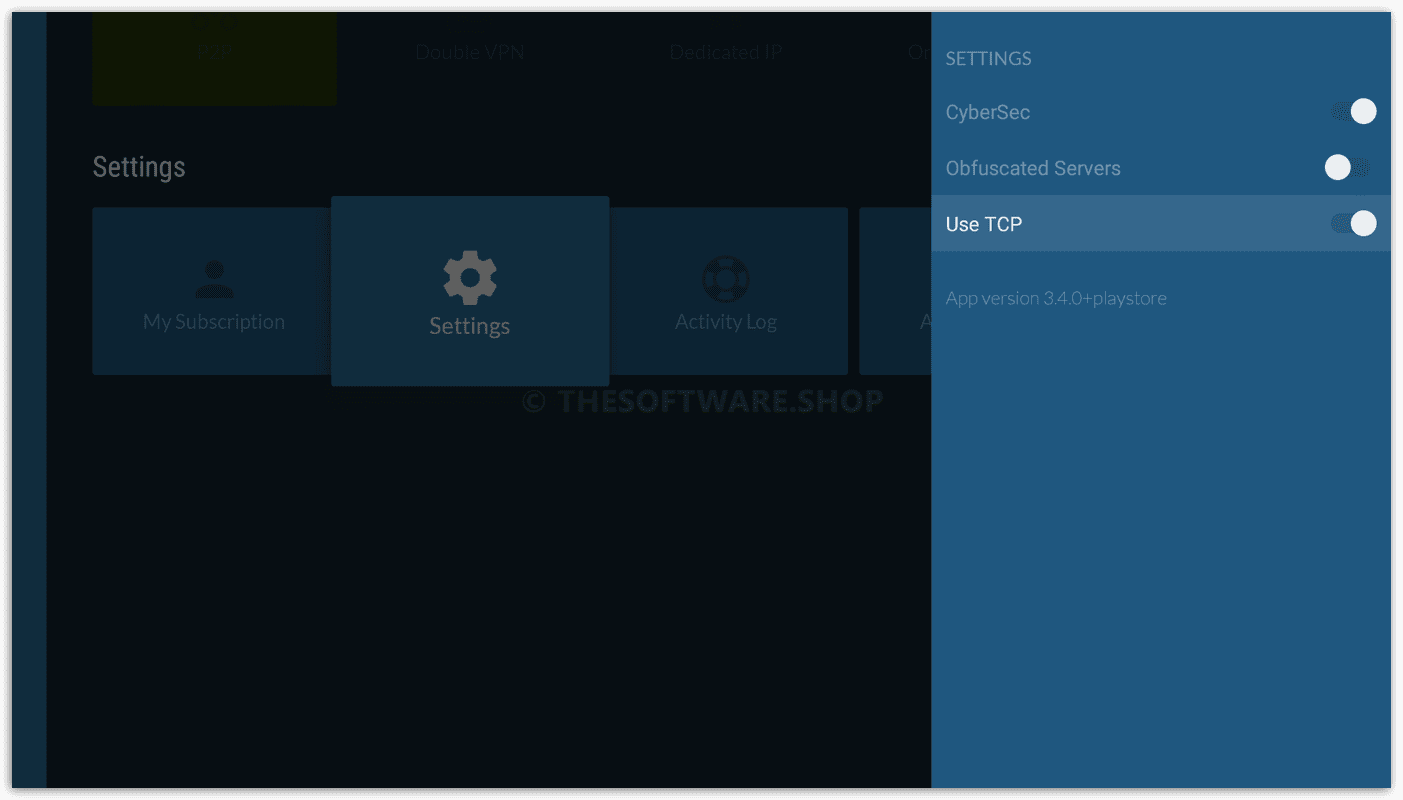Select the SETTINGS panel header text

point(988,59)
